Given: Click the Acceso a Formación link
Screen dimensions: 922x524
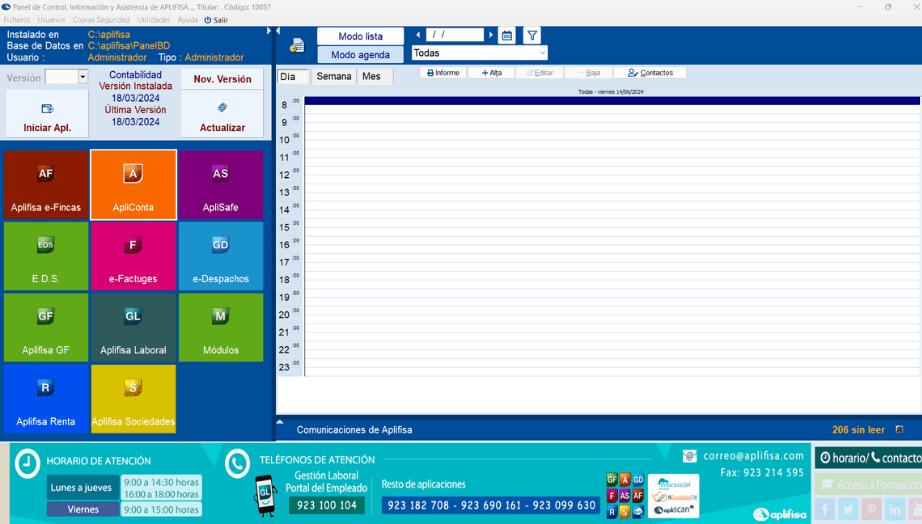Looking at the screenshot, I should (x=869, y=485).
